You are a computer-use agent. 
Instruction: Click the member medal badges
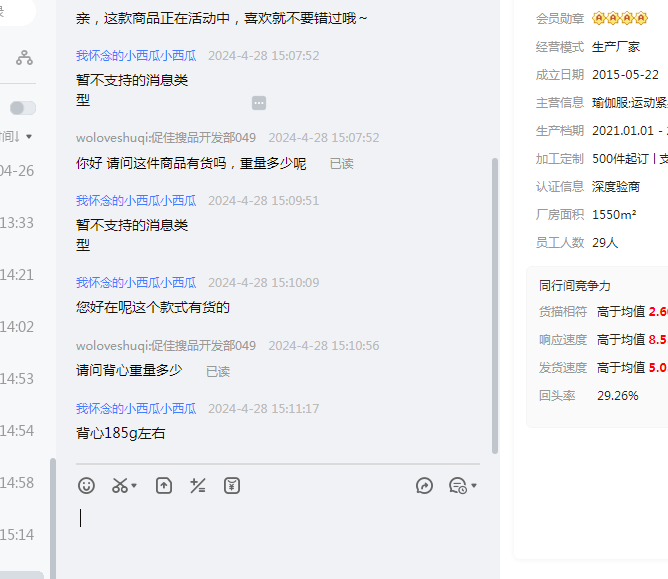point(620,18)
